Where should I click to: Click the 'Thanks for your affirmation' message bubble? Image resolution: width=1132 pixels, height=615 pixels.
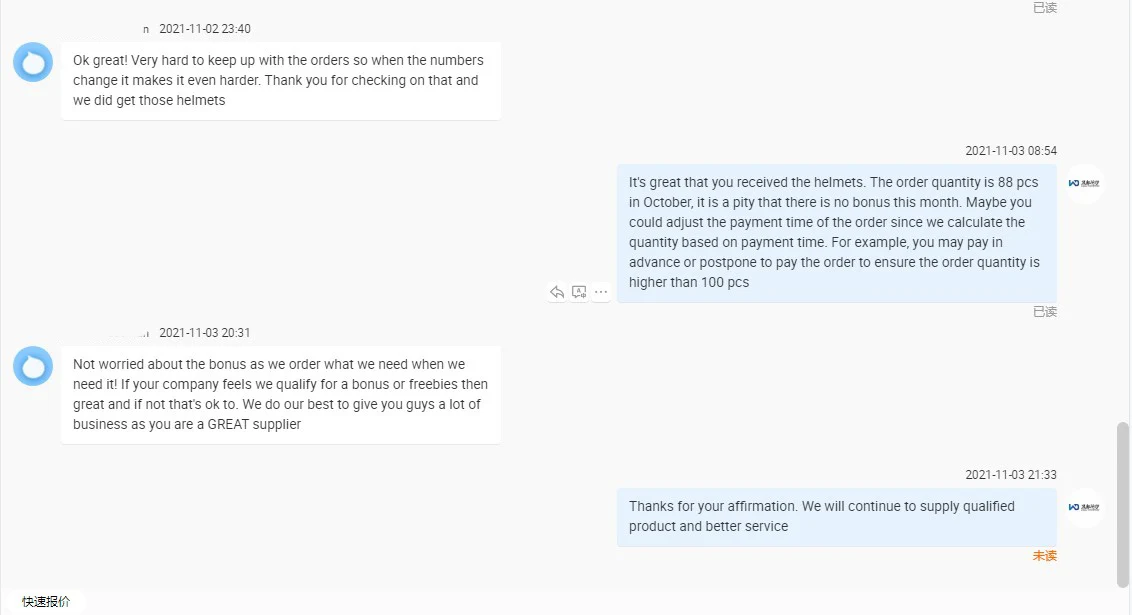(x=836, y=516)
